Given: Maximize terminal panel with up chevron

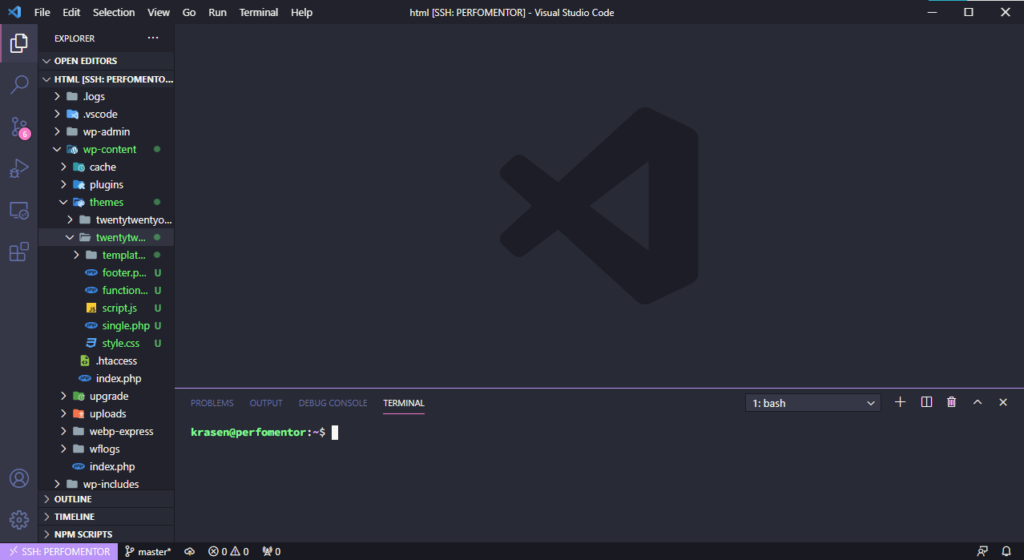Looking at the screenshot, I should [x=977, y=402].
